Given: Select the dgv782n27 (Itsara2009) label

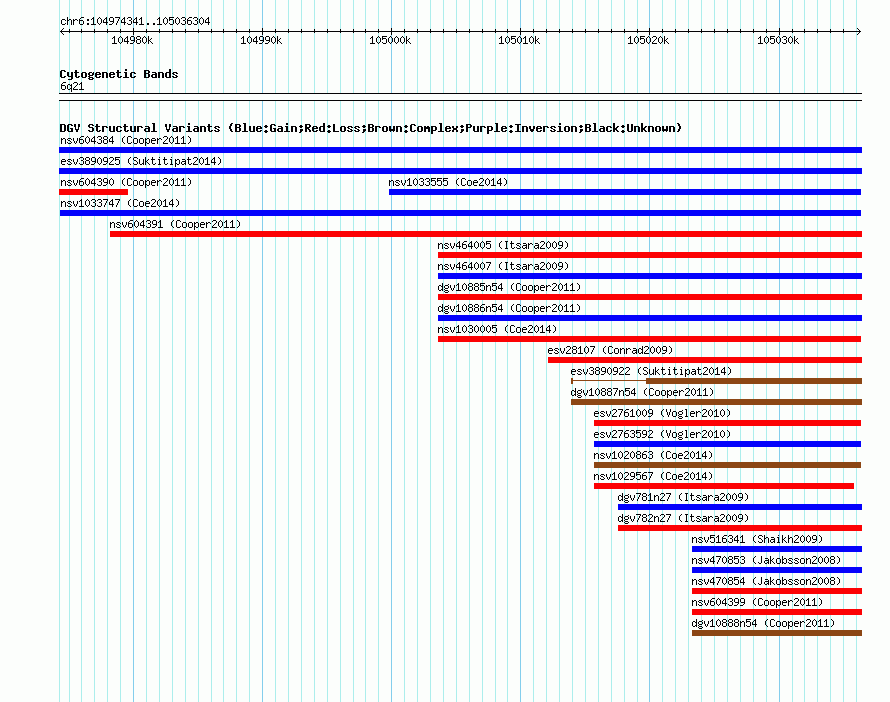Looking at the screenshot, I should point(683,518).
